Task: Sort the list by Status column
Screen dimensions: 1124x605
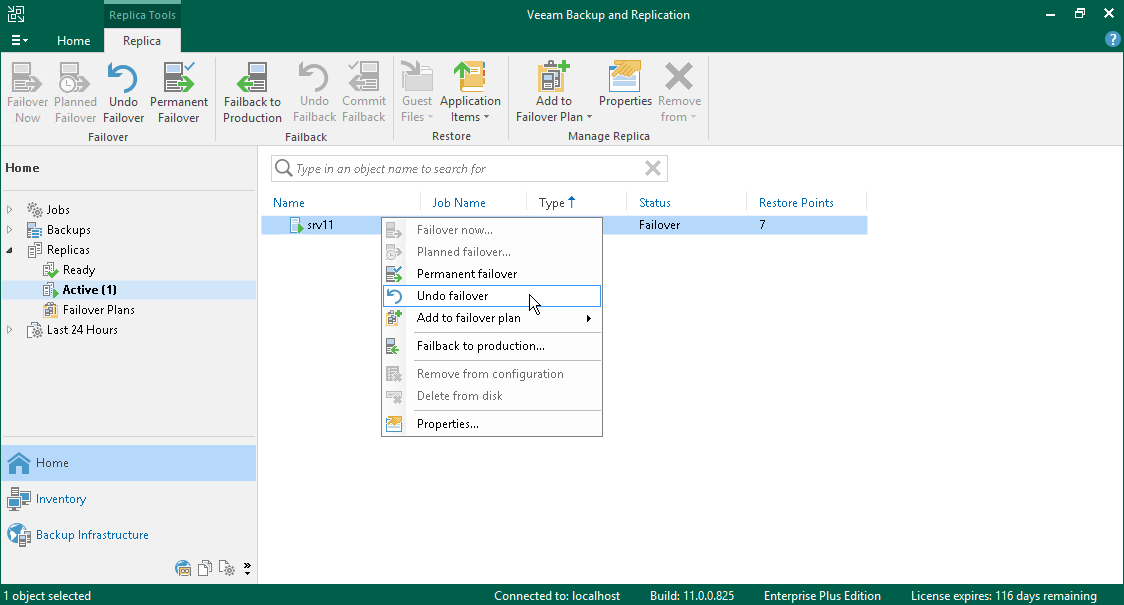Action: coord(655,203)
